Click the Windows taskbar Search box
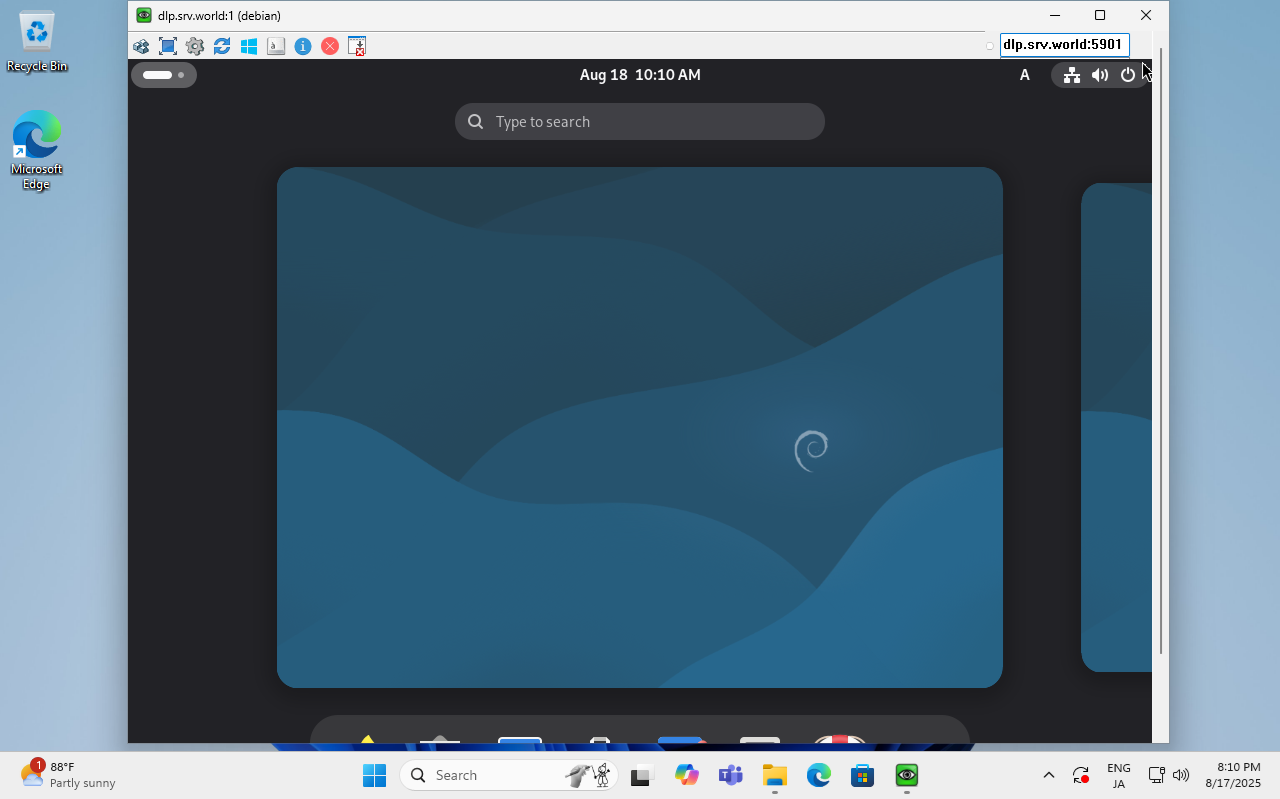Screen dimensions: 1280x799 (508, 775)
